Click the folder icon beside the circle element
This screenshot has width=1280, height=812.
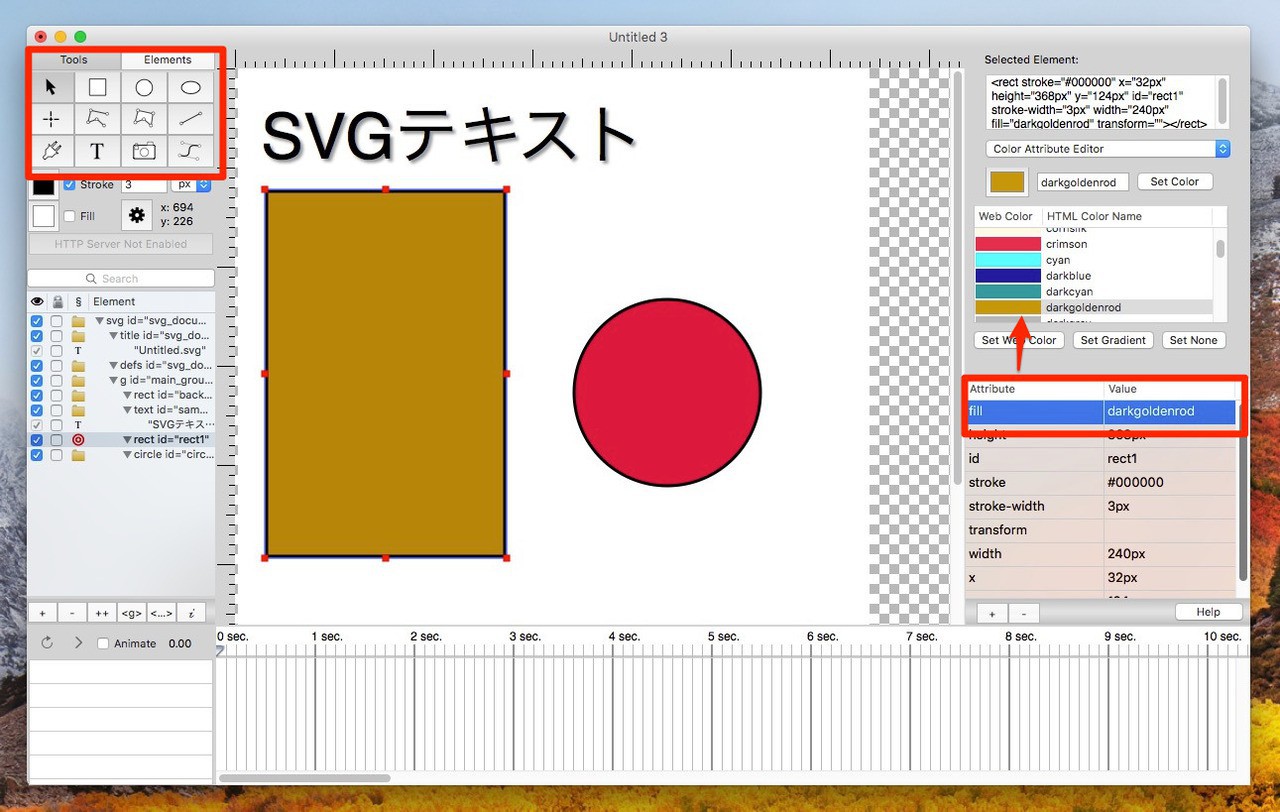(78, 455)
